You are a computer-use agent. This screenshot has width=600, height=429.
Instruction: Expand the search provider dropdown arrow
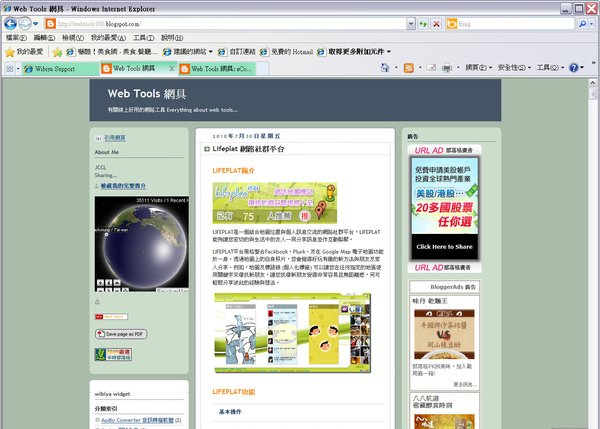tap(592, 24)
